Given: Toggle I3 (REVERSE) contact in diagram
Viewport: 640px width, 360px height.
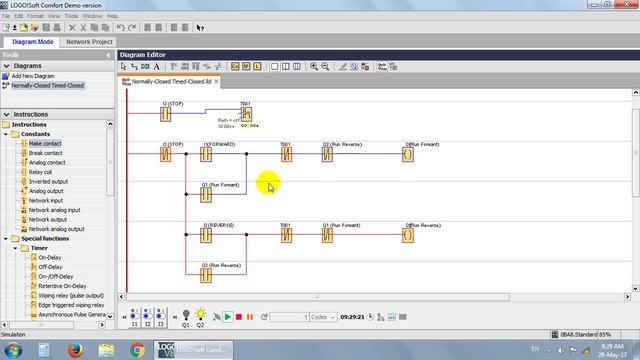Looking at the screenshot, I should tap(206, 235).
